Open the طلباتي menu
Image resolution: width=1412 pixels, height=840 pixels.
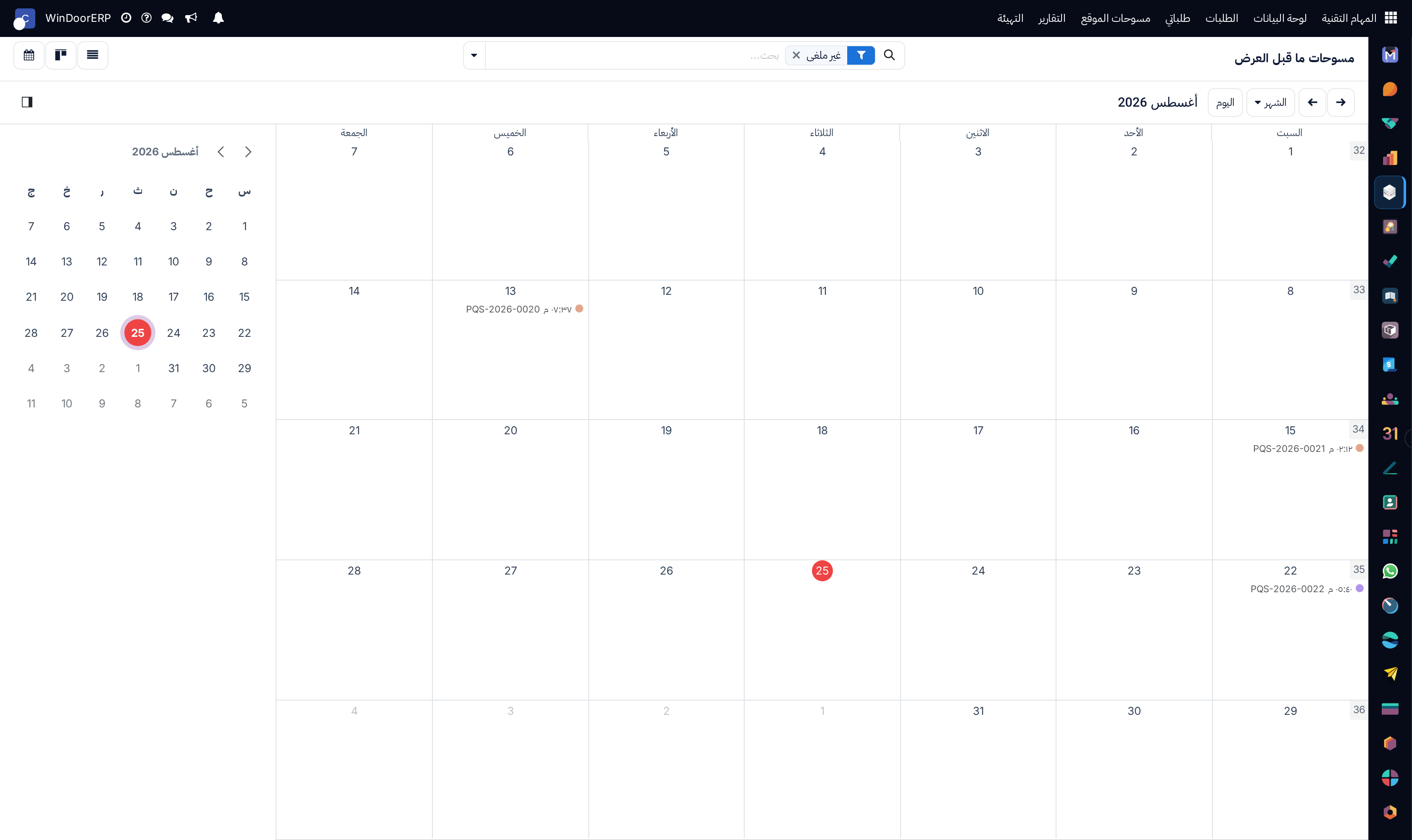coord(1178,18)
